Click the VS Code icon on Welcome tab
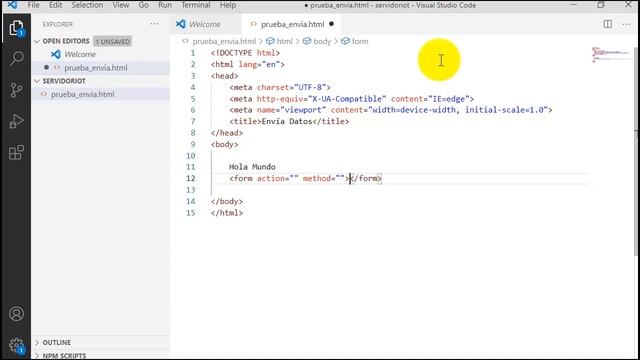Viewport: 640px width, 360px height. click(x=181, y=24)
